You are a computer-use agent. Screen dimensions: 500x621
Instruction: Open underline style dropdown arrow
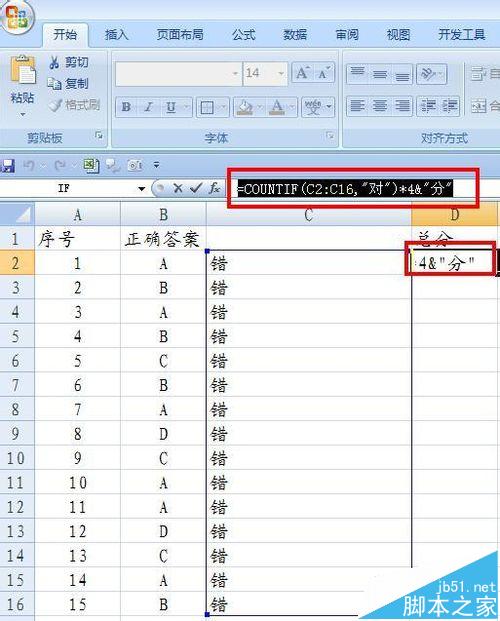187,107
